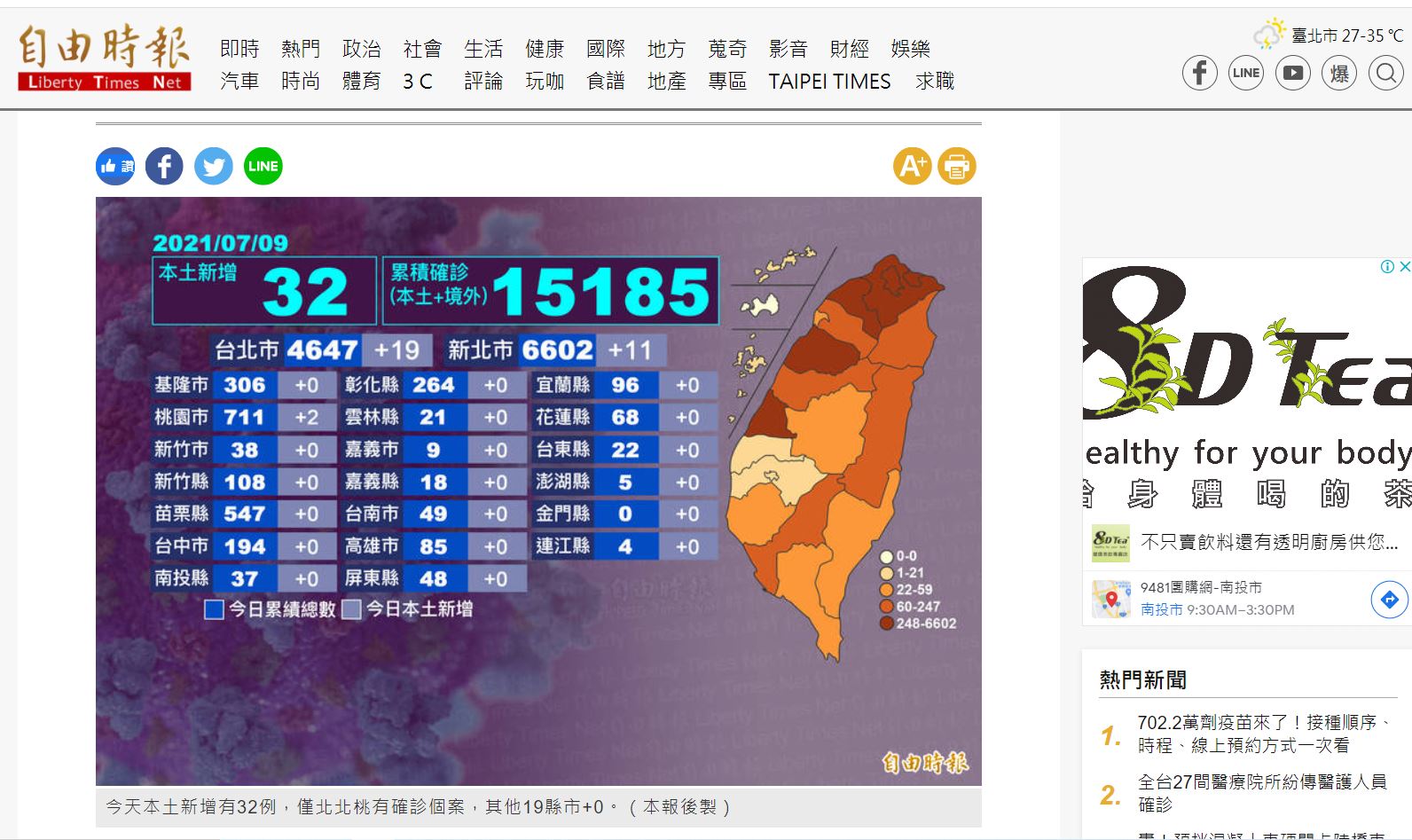
Task: Click the 熱門新聞 heading
Action: point(1143,680)
